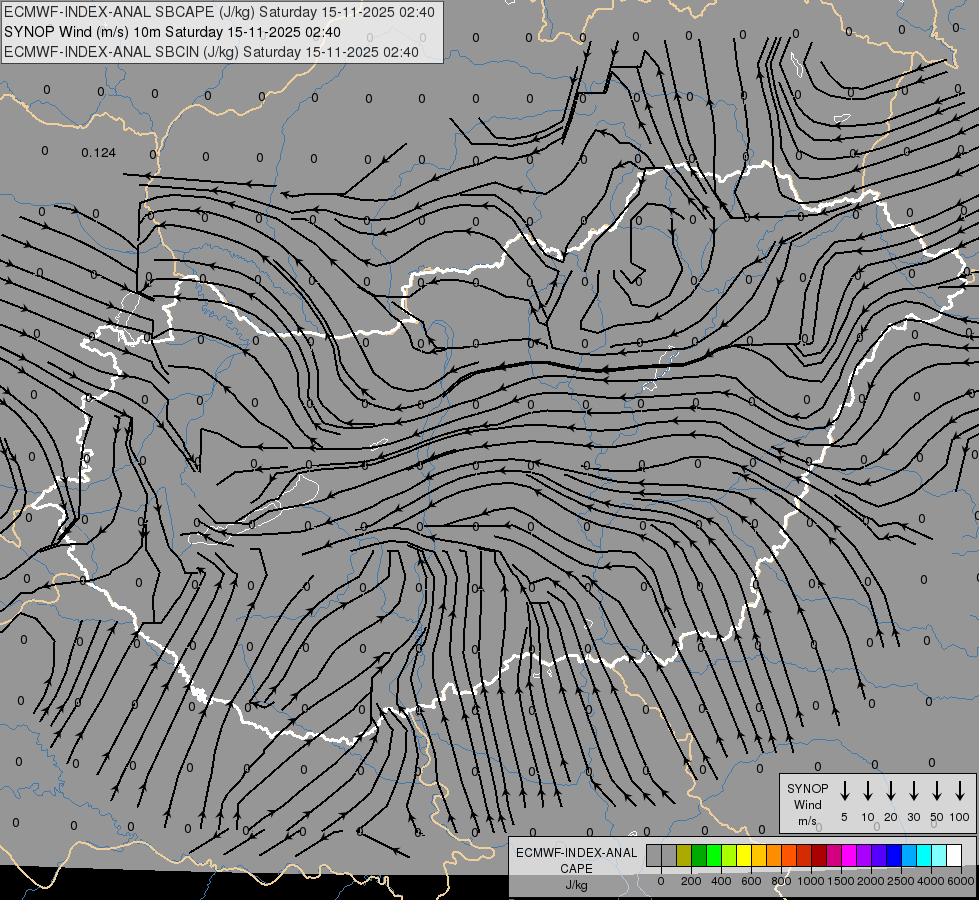Viewport: 979px width, 900px height.
Task: Choose the red CAPE swatch ending at 1000
Action: coord(804,855)
